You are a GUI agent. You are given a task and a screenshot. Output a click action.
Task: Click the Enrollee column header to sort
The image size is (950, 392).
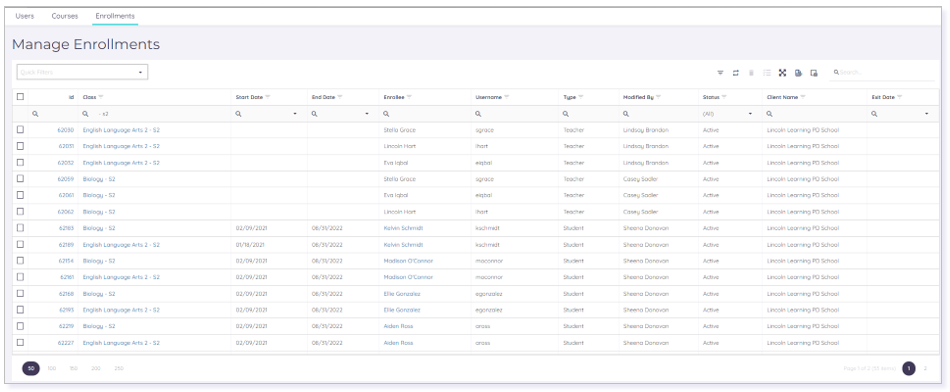pos(394,97)
